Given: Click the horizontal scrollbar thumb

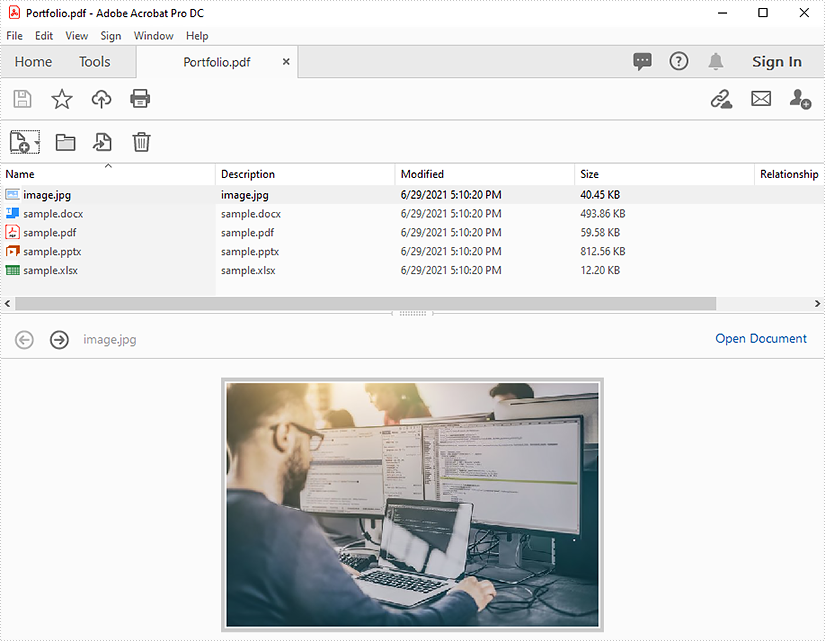Looking at the screenshot, I should click(x=366, y=304).
